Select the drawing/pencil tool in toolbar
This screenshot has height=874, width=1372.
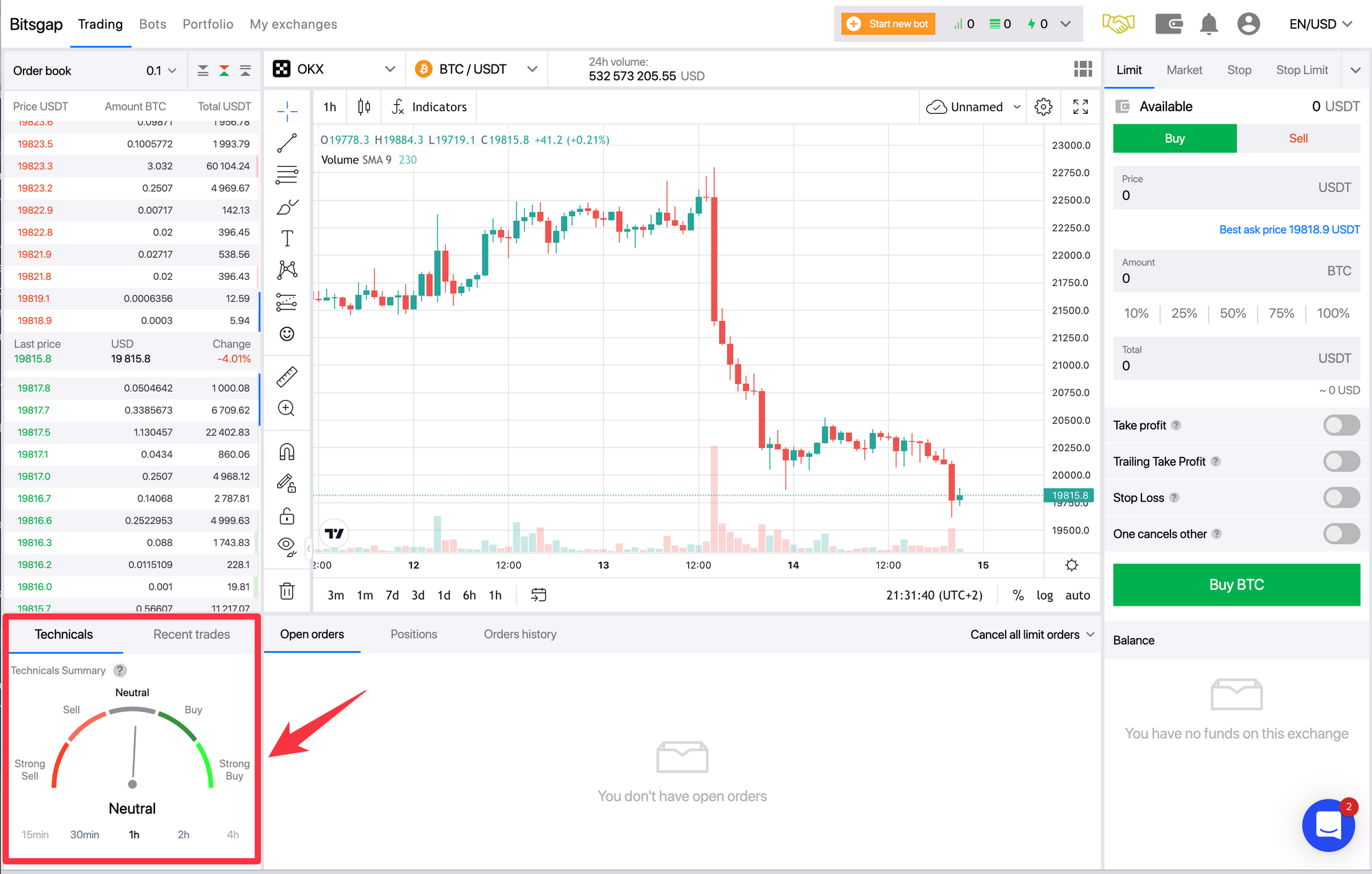(288, 207)
